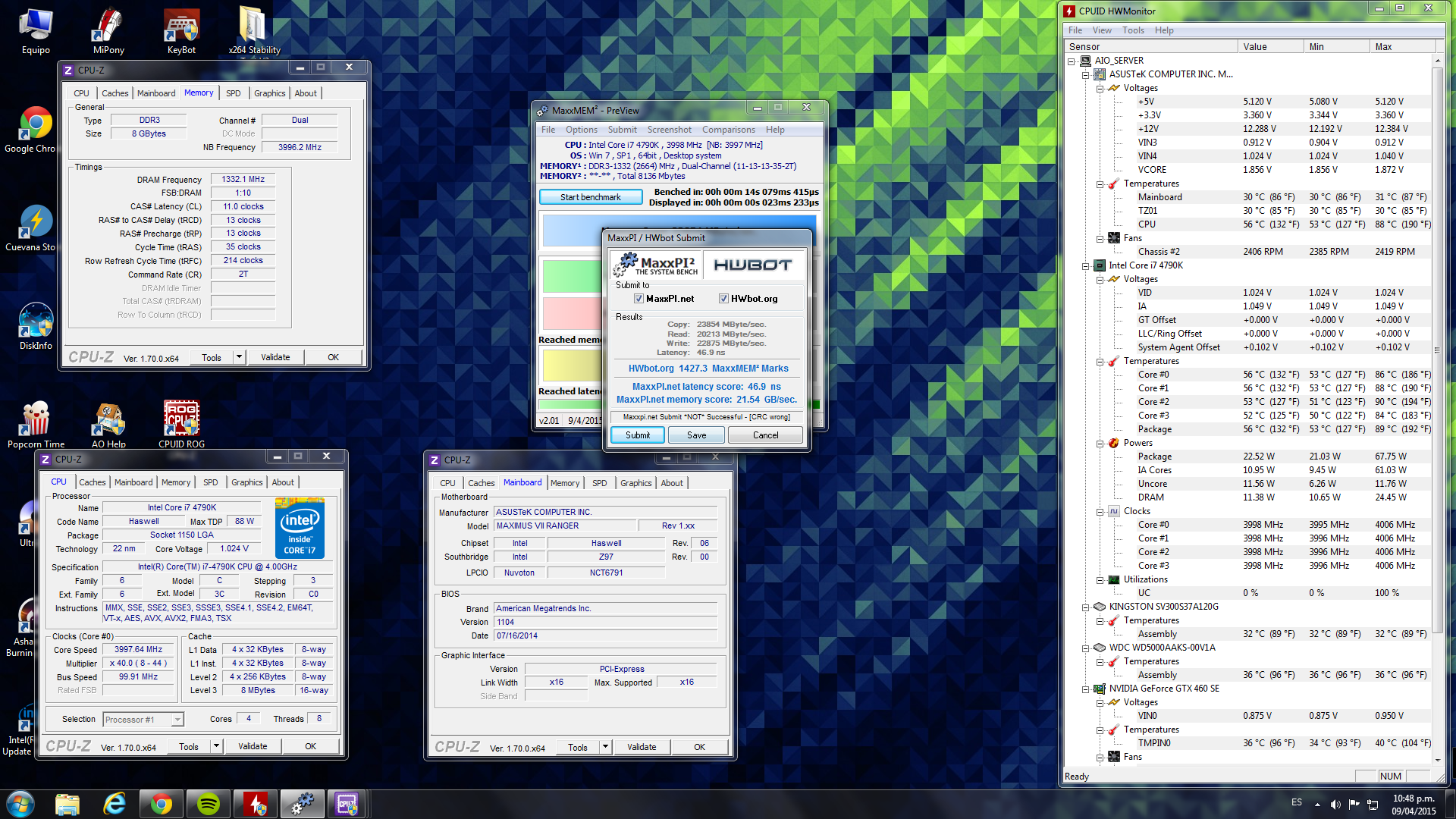Click the DRAM Frequency value 1332.1 MHz
The image size is (1456, 819).
point(243,180)
